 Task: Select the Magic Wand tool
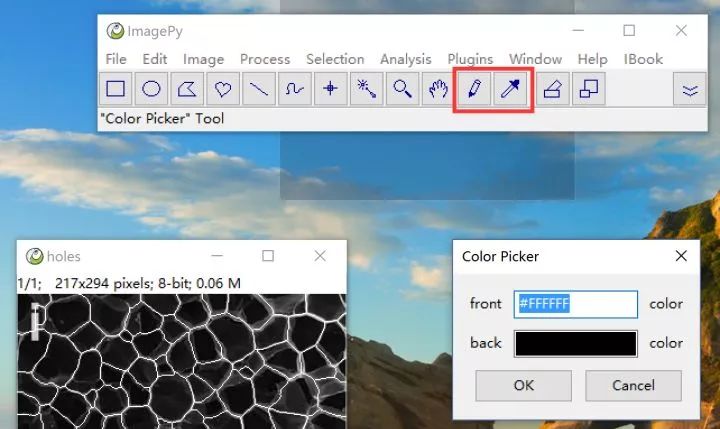pyautogui.click(x=366, y=89)
